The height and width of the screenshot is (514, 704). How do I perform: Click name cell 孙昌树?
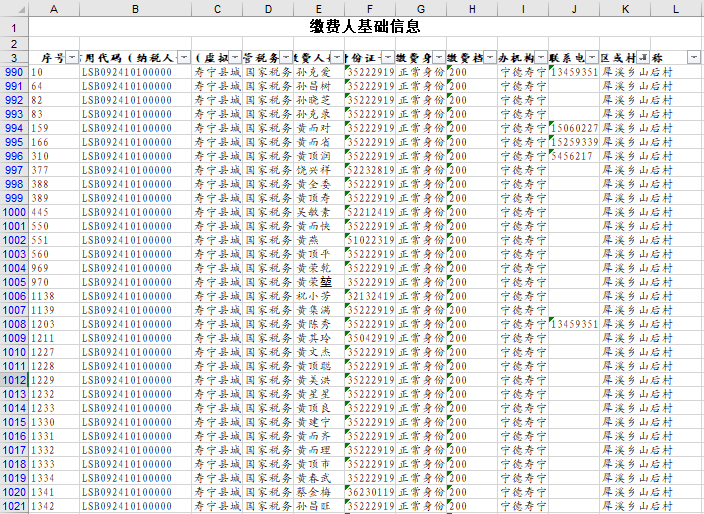tap(319, 86)
